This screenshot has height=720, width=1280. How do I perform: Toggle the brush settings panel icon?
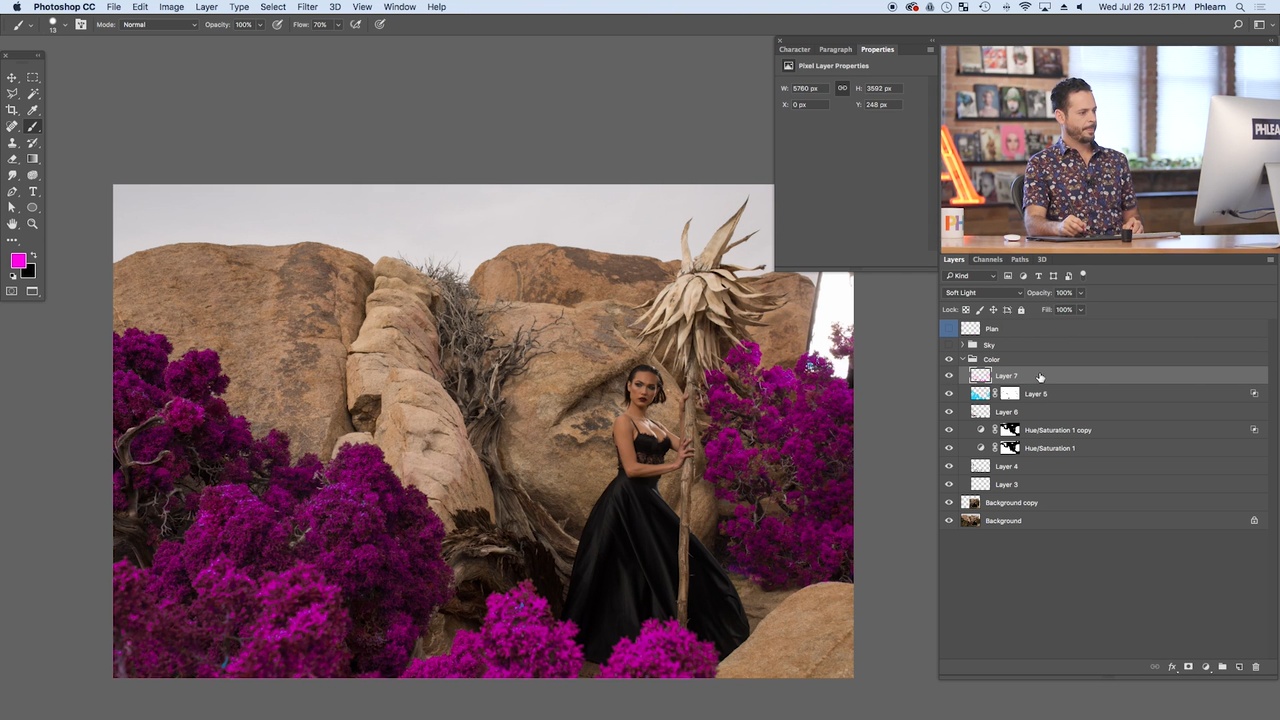tap(81, 24)
